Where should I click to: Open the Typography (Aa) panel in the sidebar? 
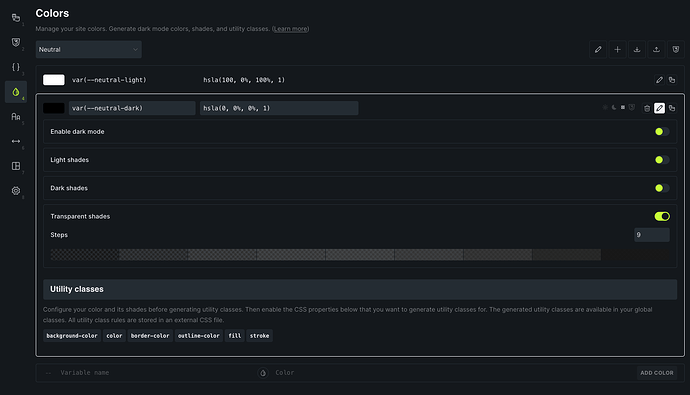point(16,117)
